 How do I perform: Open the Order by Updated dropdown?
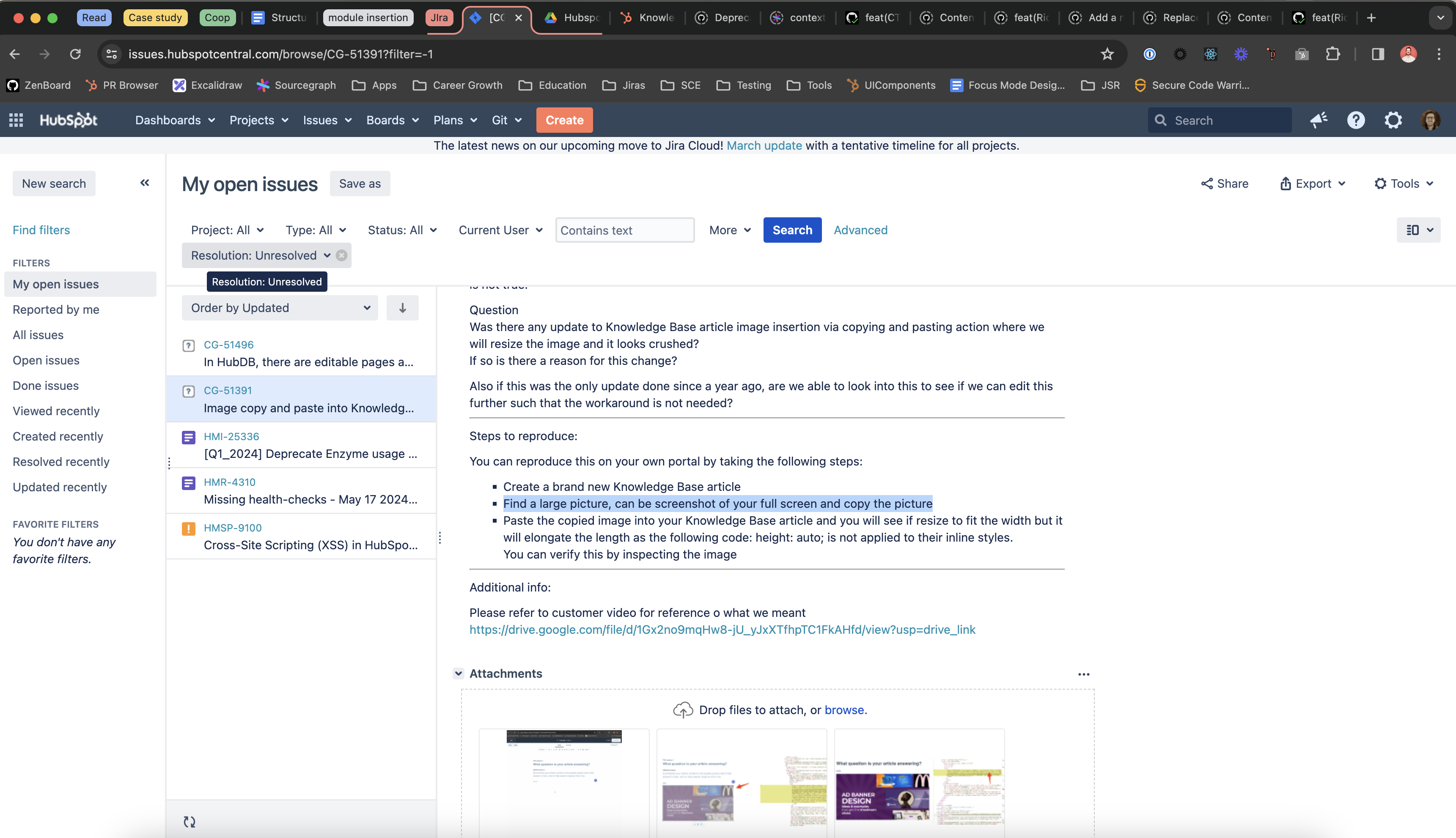(280, 308)
